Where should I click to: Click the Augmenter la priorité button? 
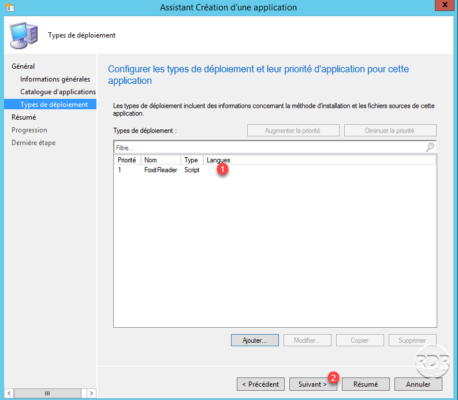point(293,131)
